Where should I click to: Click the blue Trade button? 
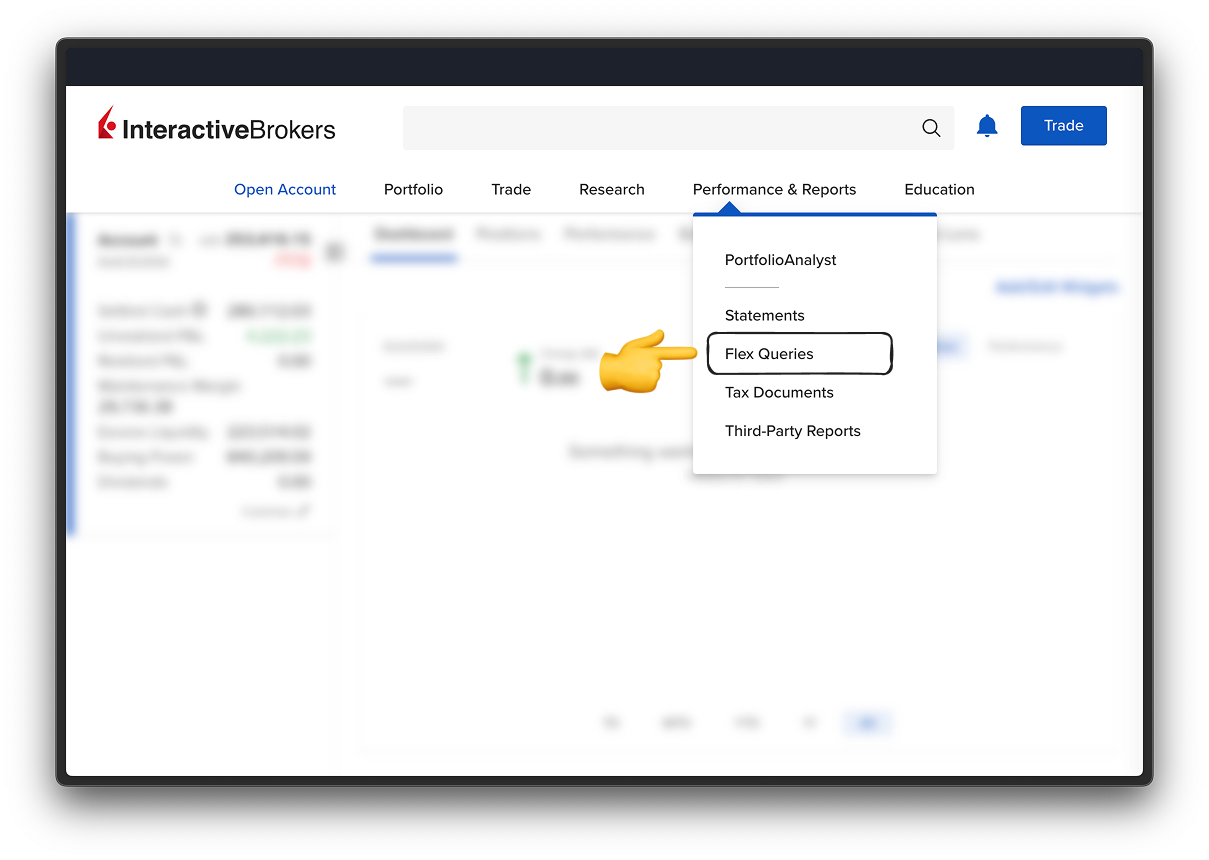pos(1063,126)
